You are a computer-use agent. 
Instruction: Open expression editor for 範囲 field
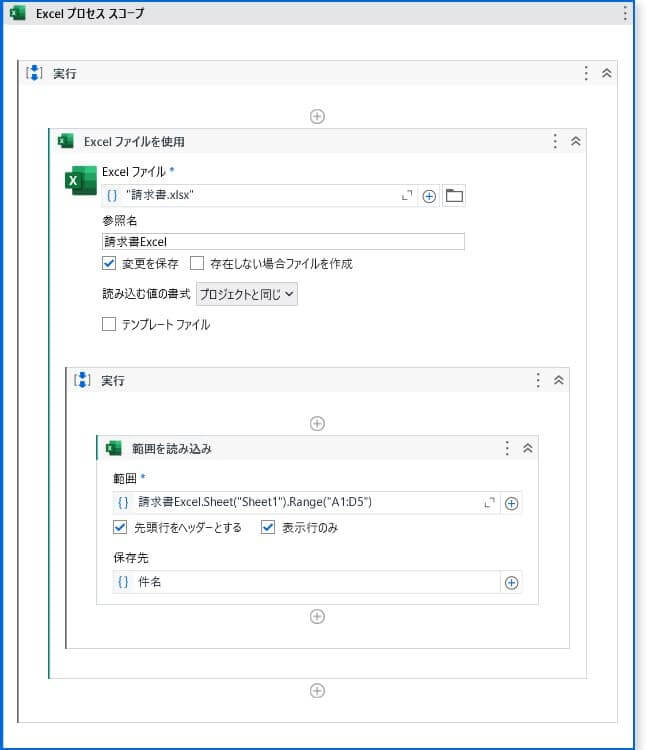pyautogui.click(x=489, y=503)
